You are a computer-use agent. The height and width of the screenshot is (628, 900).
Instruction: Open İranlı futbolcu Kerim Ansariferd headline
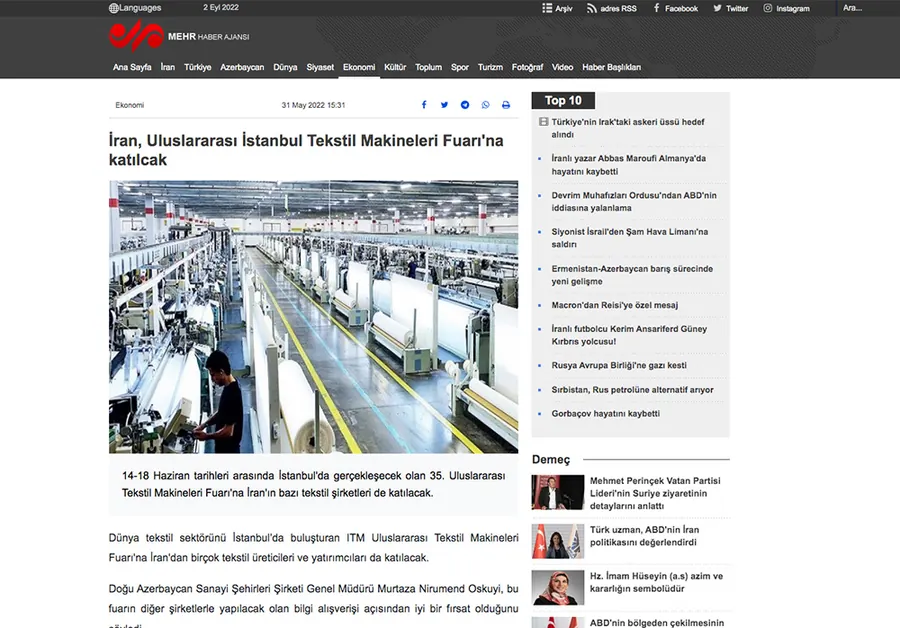[629, 335]
